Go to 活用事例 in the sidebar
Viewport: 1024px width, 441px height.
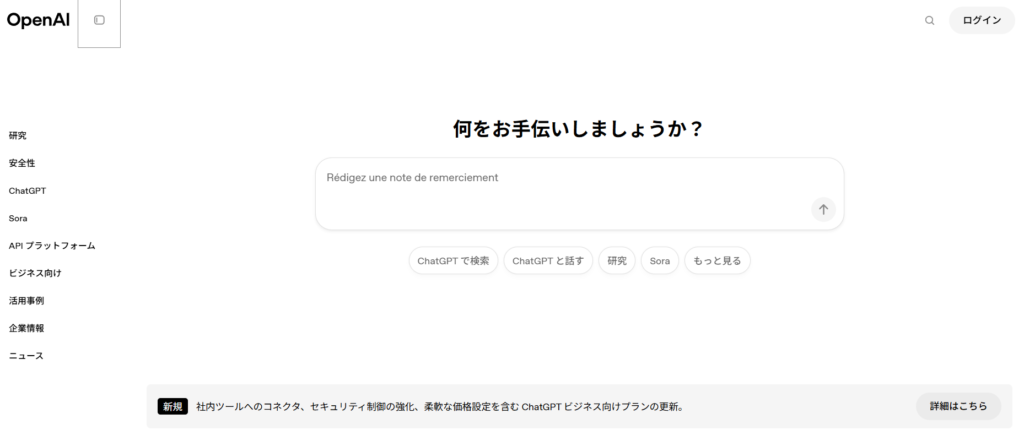pyautogui.click(x=26, y=301)
